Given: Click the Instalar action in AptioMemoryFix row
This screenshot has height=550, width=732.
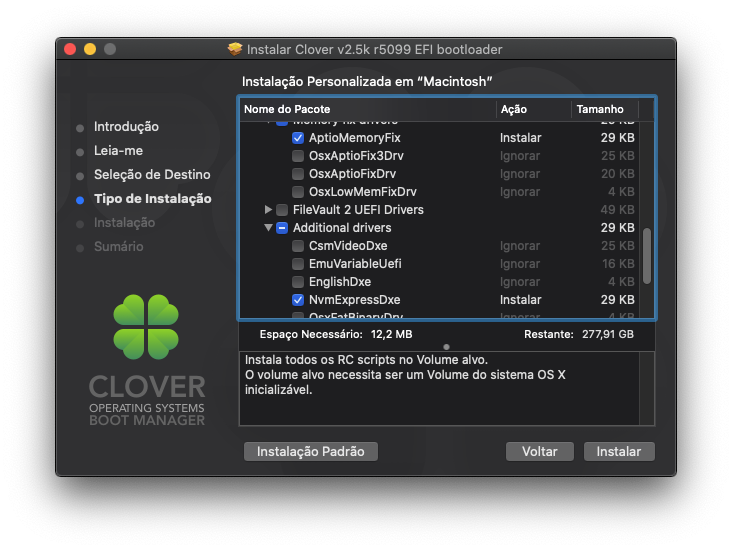Looking at the screenshot, I should click(x=521, y=138).
